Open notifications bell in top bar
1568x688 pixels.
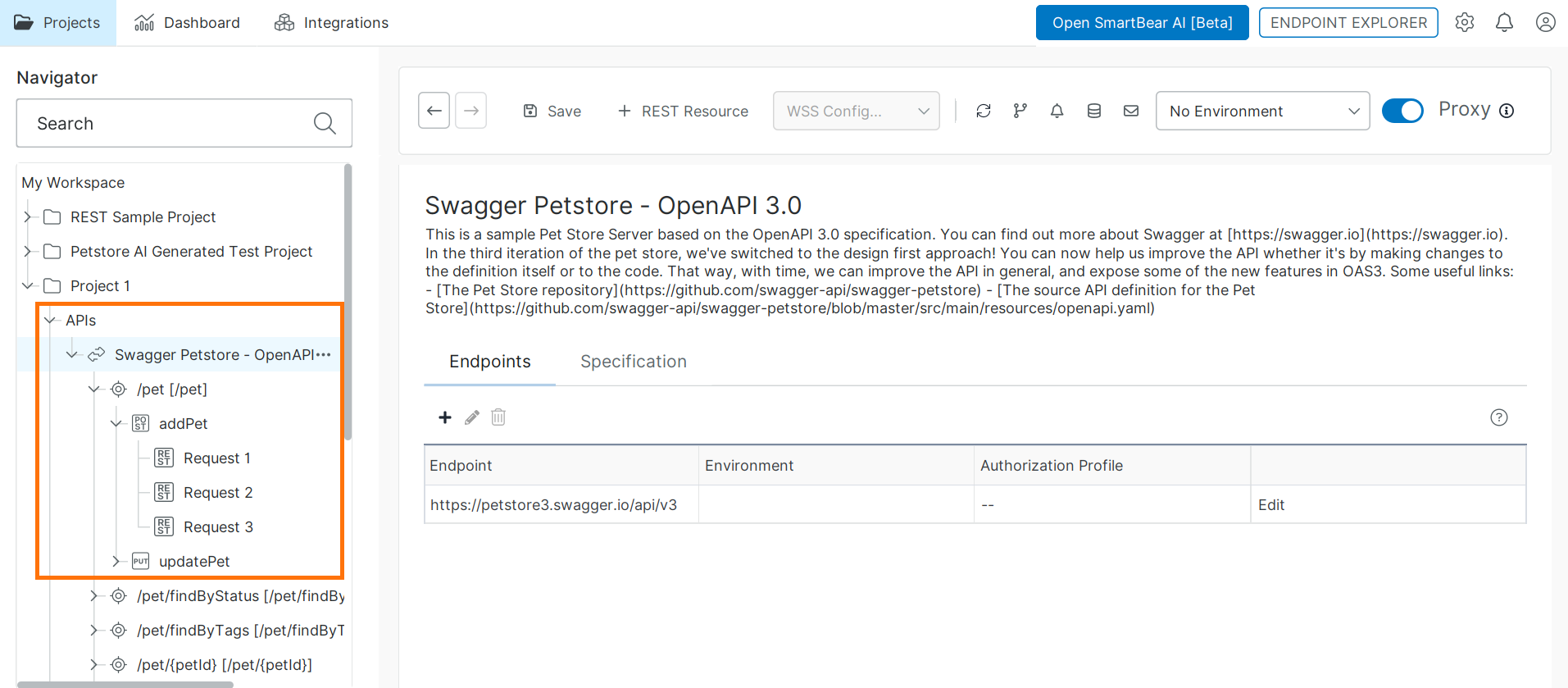(x=1504, y=23)
